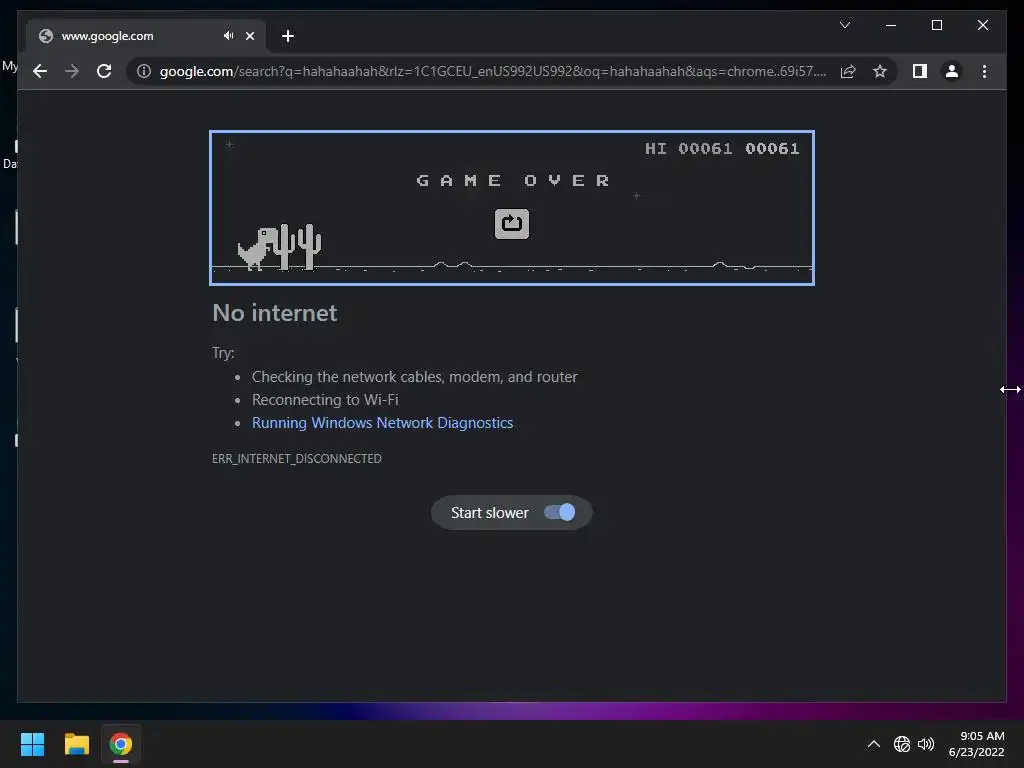Viewport: 1024px width, 768px height.
Task: Close the www.google.com tab
Action: pos(249,36)
